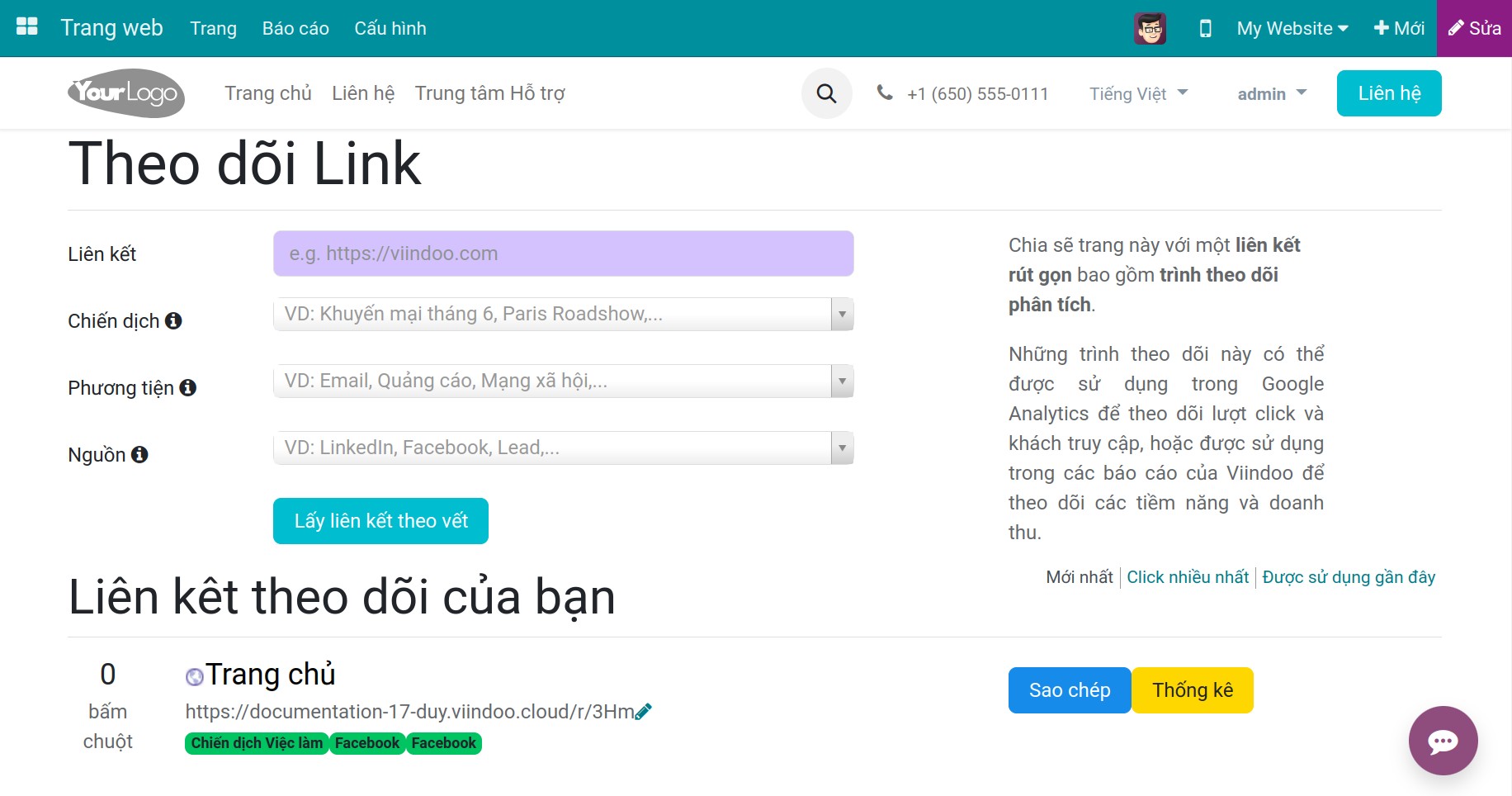Click the Thống kê button
This screenshot has width=1512, height=796.
pos(1193,690)
